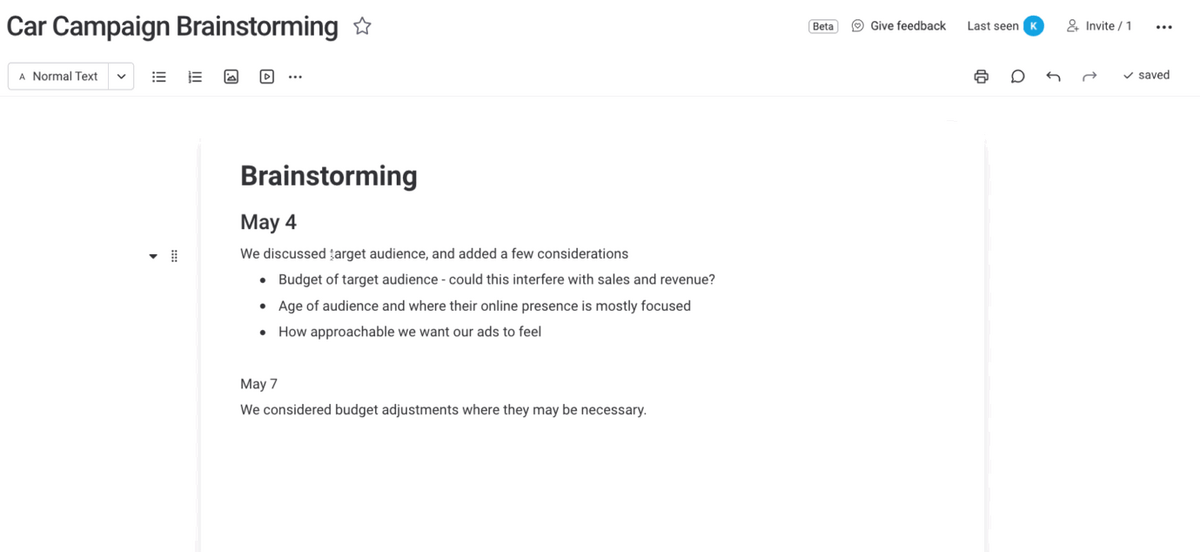This screenshot has width=1200, height=552.
Task: Open the document options menu
Action: coord(1164,27)
